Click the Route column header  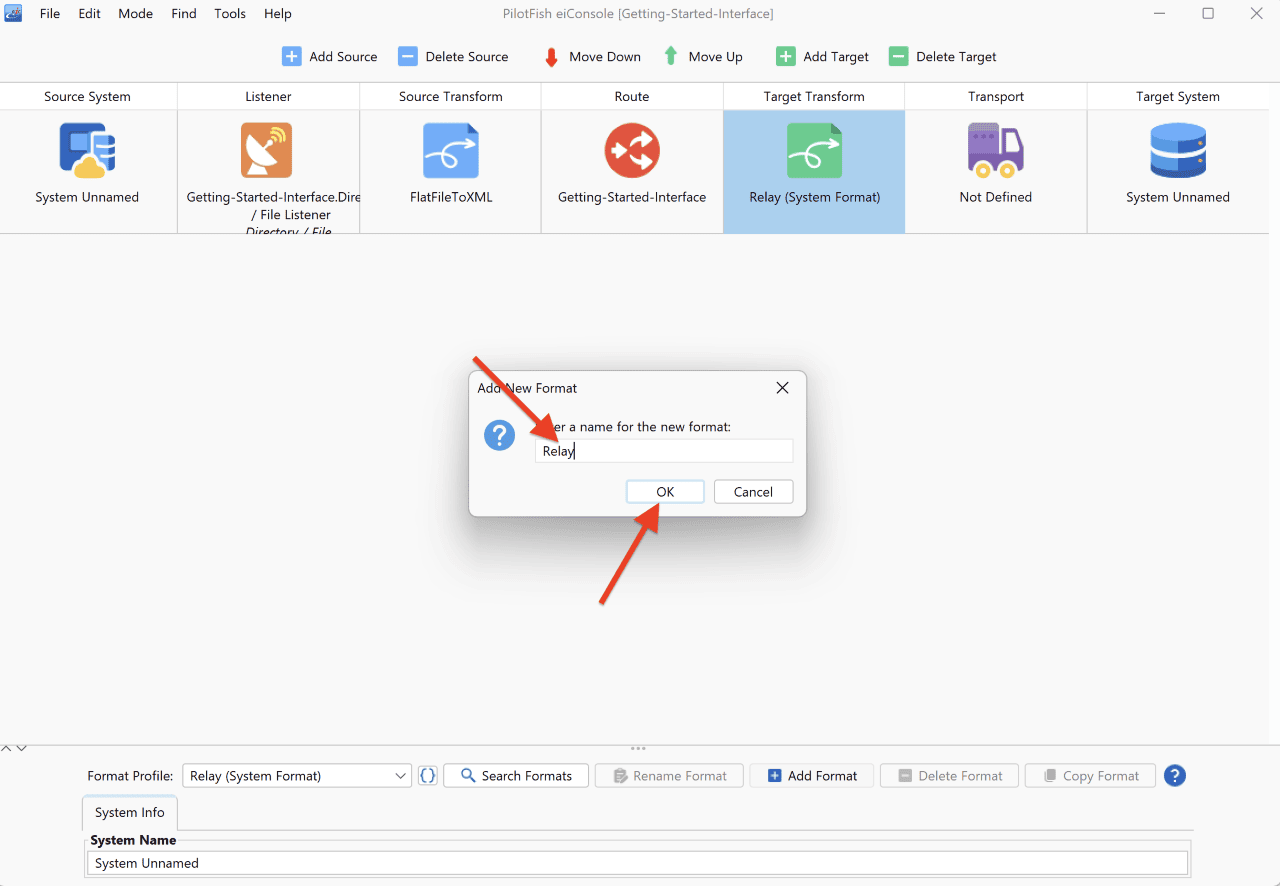click(x=632, y=96)
